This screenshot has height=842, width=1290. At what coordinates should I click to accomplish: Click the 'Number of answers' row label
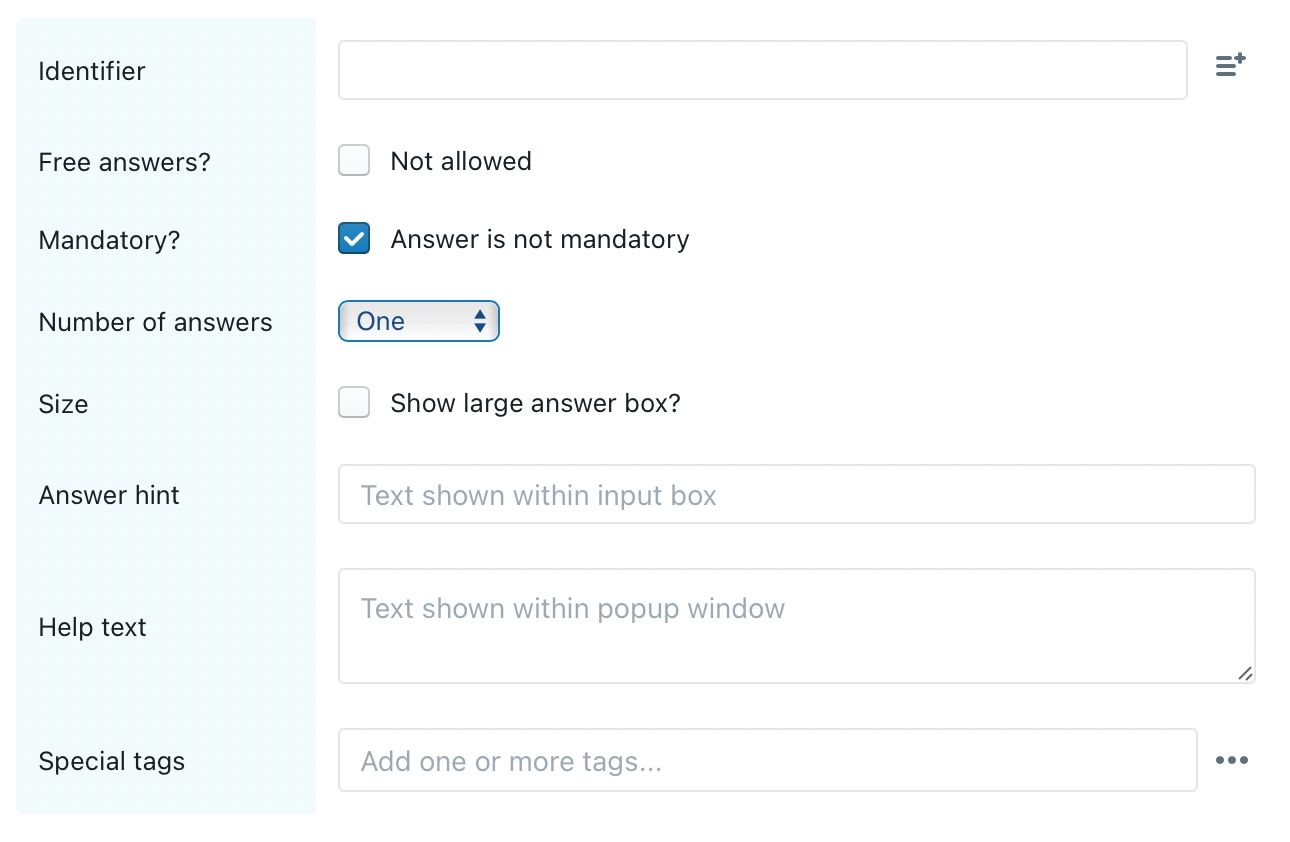156,323
